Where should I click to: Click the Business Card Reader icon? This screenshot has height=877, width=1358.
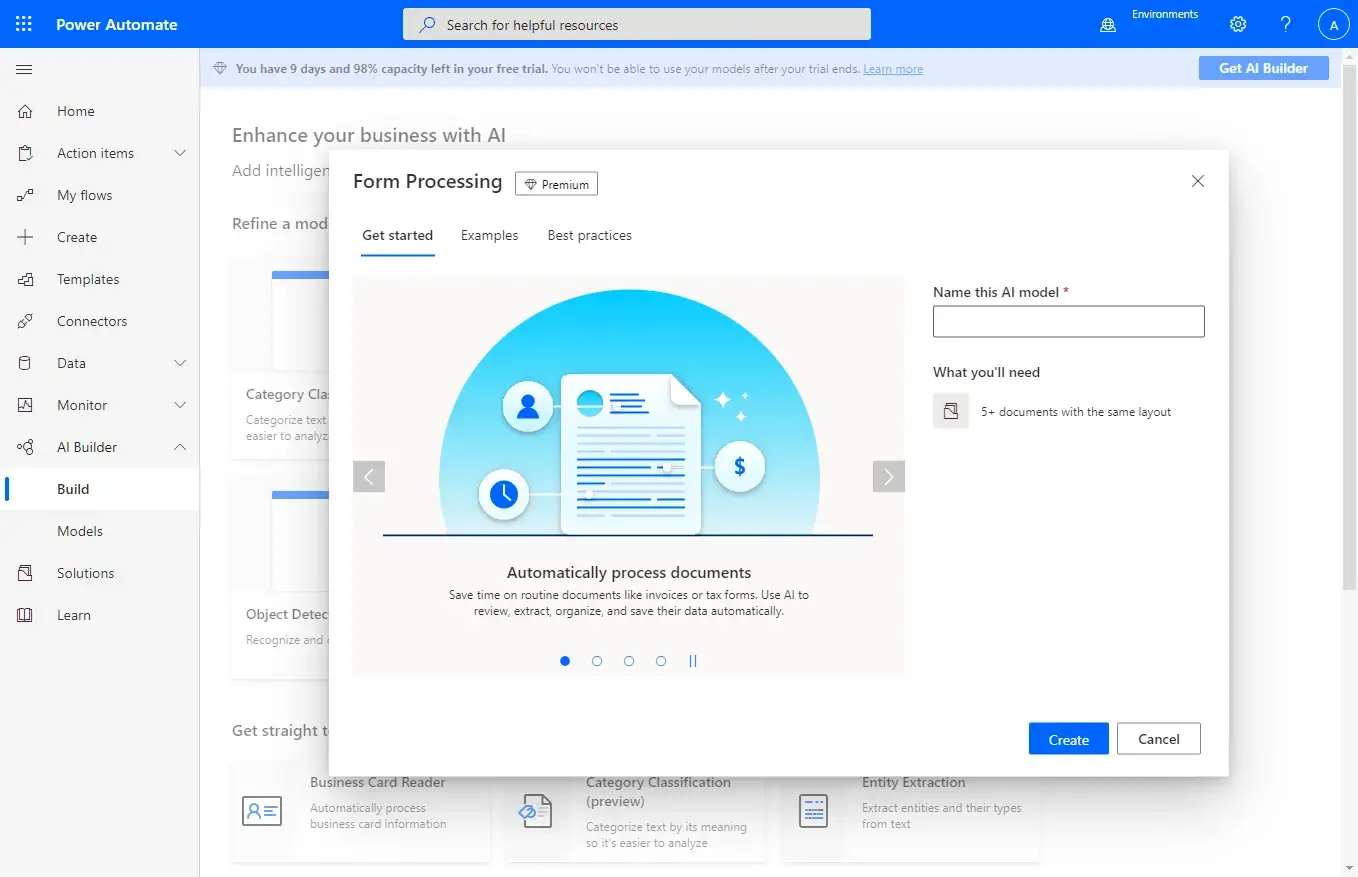[262, 810]
